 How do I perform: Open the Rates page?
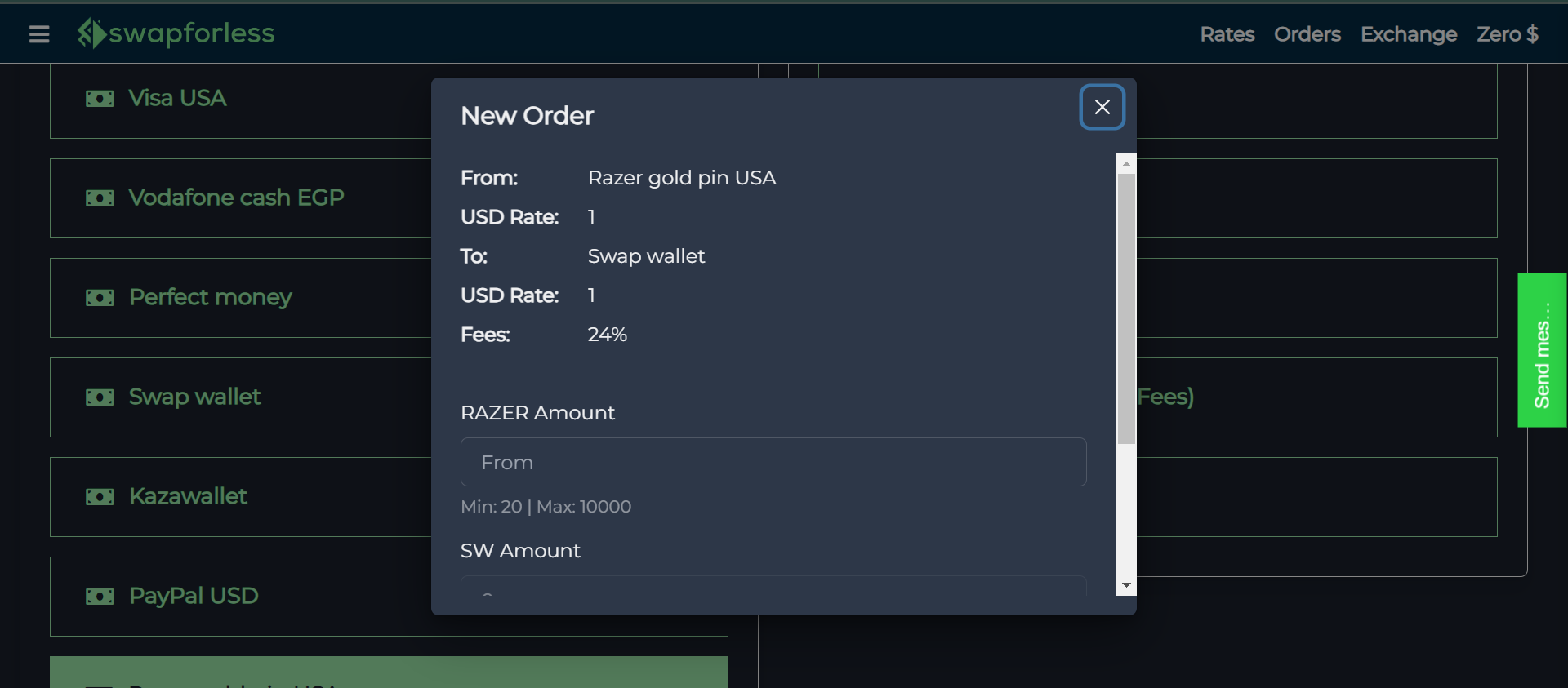click(1227, 34)
